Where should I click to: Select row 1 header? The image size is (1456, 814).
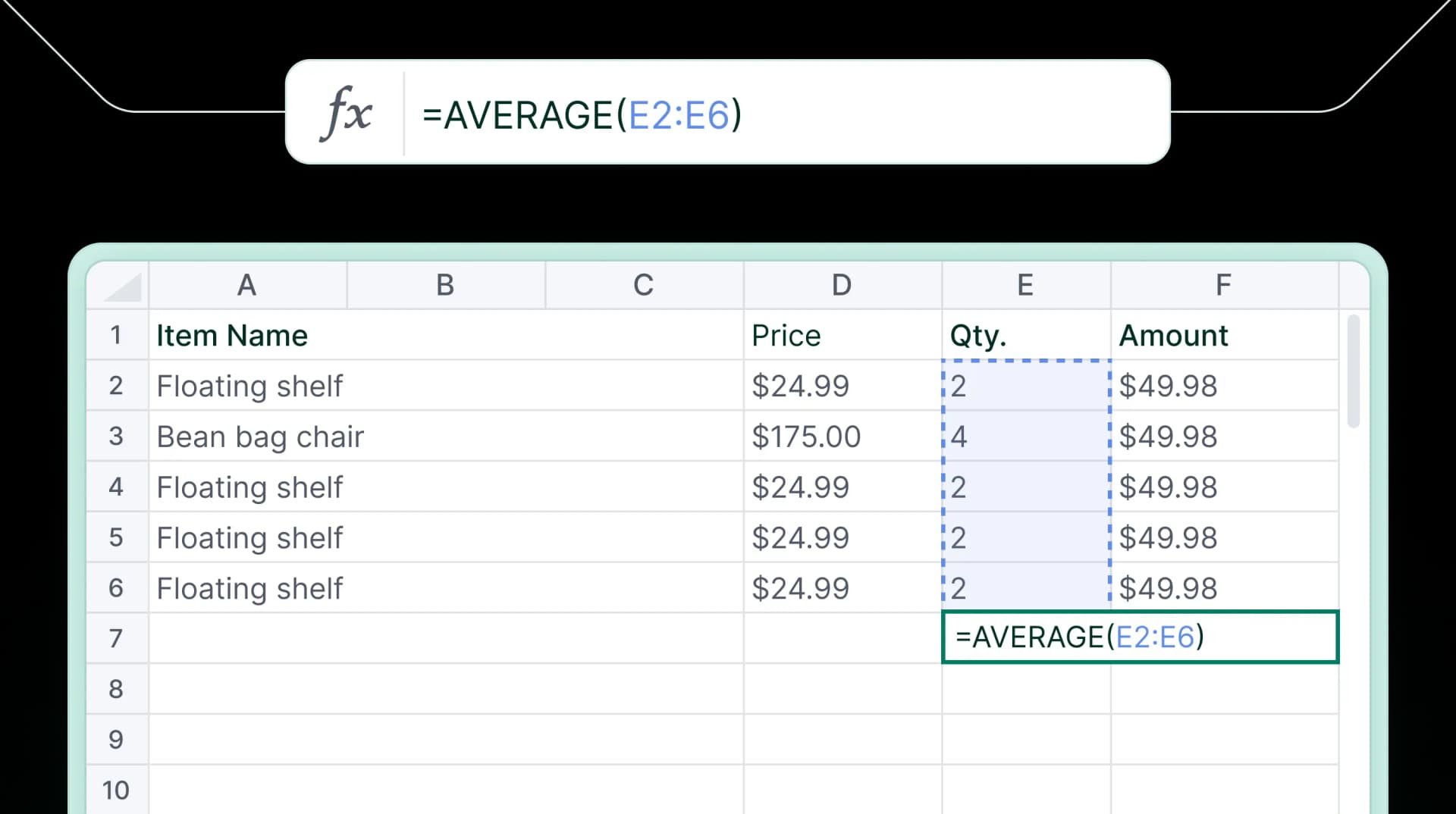coord(117,334)
